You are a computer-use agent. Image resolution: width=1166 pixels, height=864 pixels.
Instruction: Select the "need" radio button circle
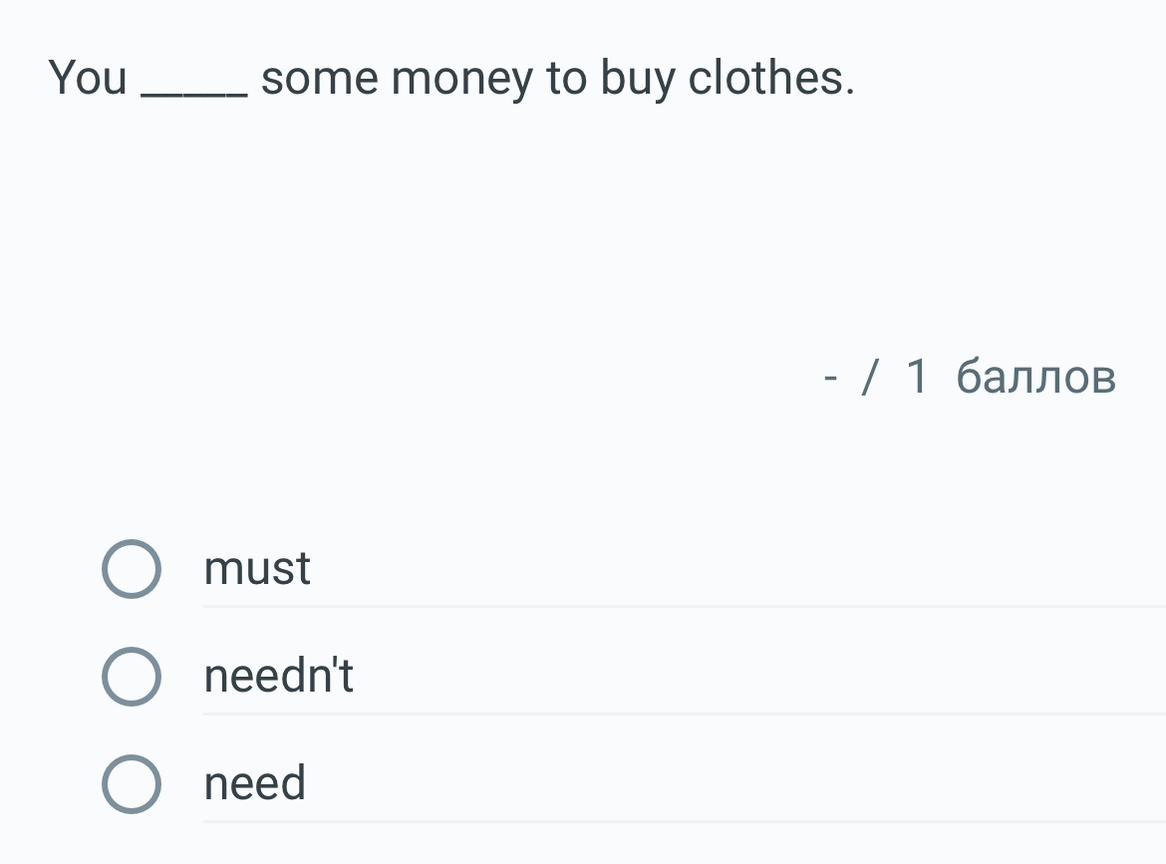tap(131, 784)
